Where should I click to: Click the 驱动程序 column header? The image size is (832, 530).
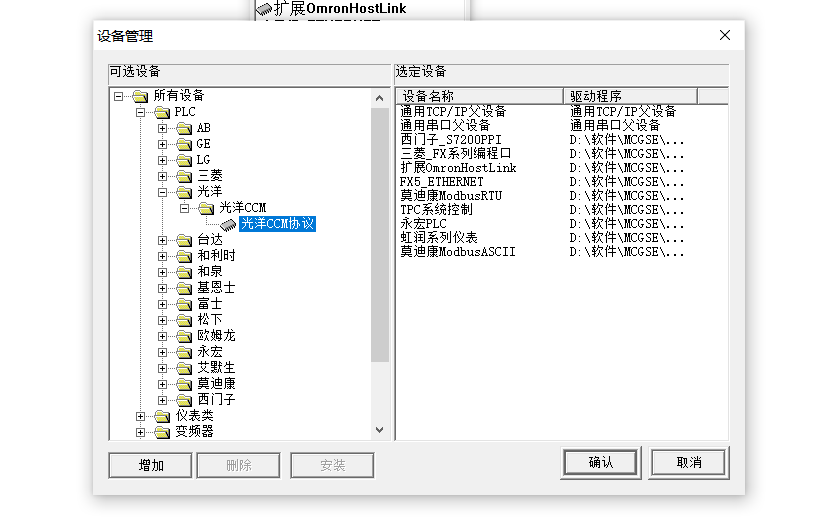click(630, 96)
